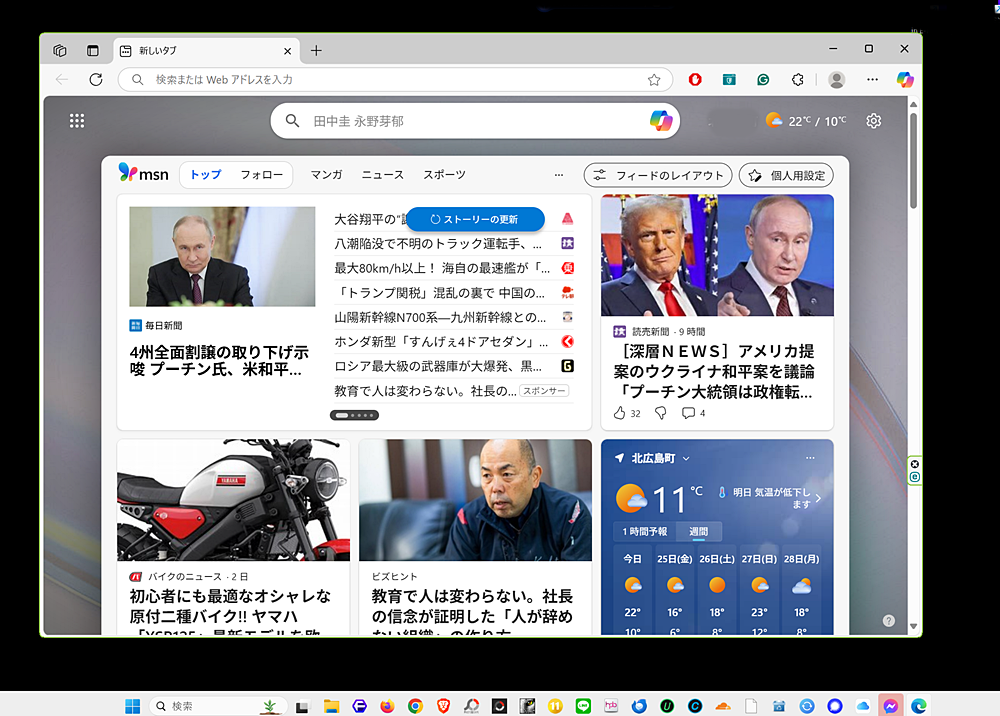Launch Brave browser from the taskbar

[443, 706]
